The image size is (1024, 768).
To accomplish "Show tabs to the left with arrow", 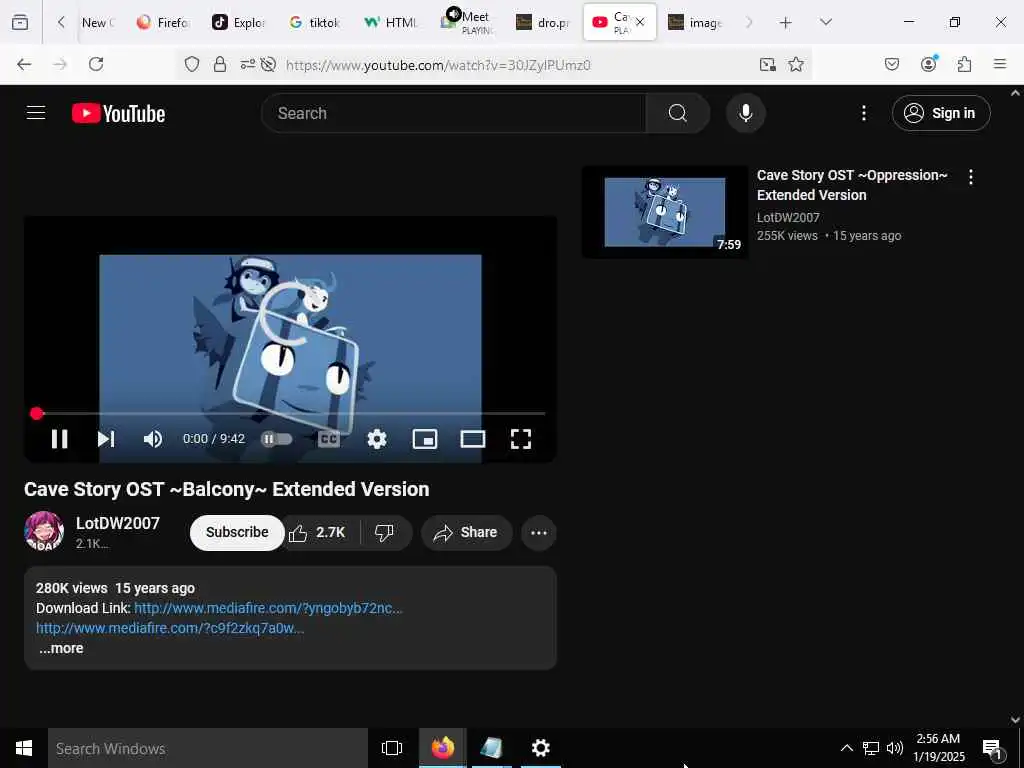I will point(61,22).
